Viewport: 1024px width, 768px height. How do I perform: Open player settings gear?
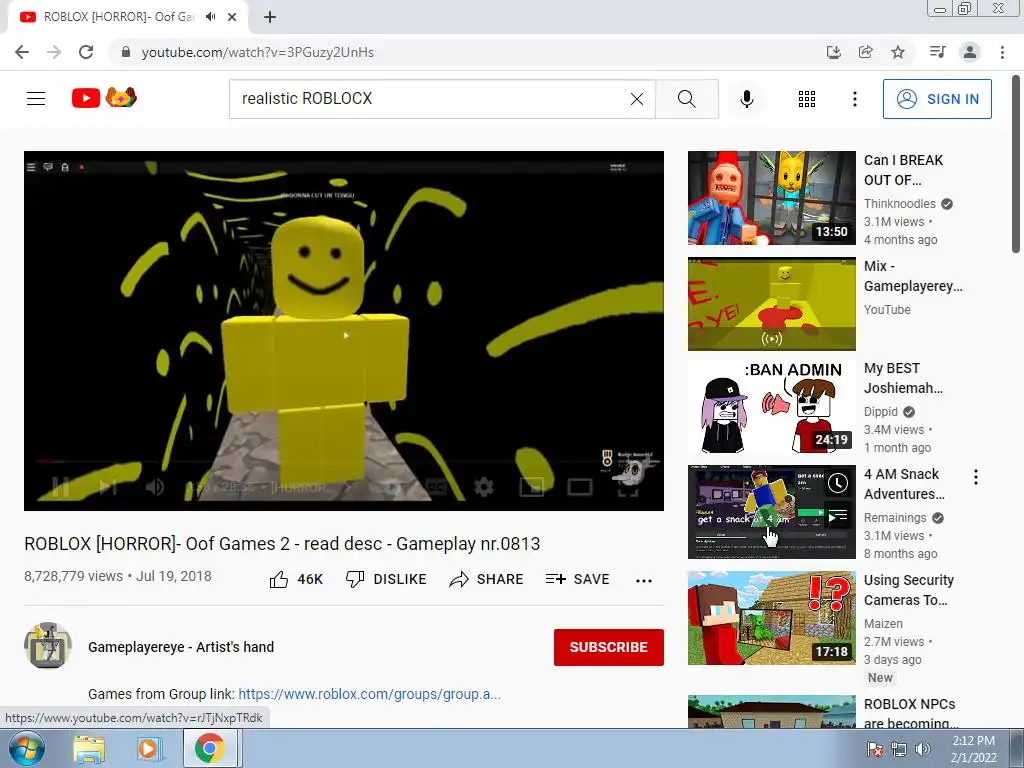[x=483, y=487]
